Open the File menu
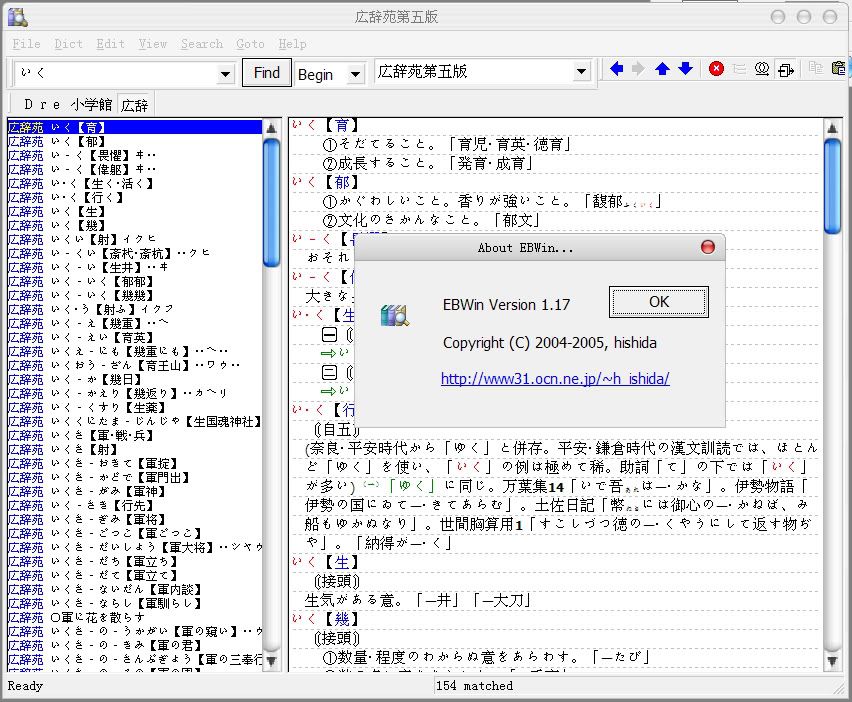 (26, 44)
